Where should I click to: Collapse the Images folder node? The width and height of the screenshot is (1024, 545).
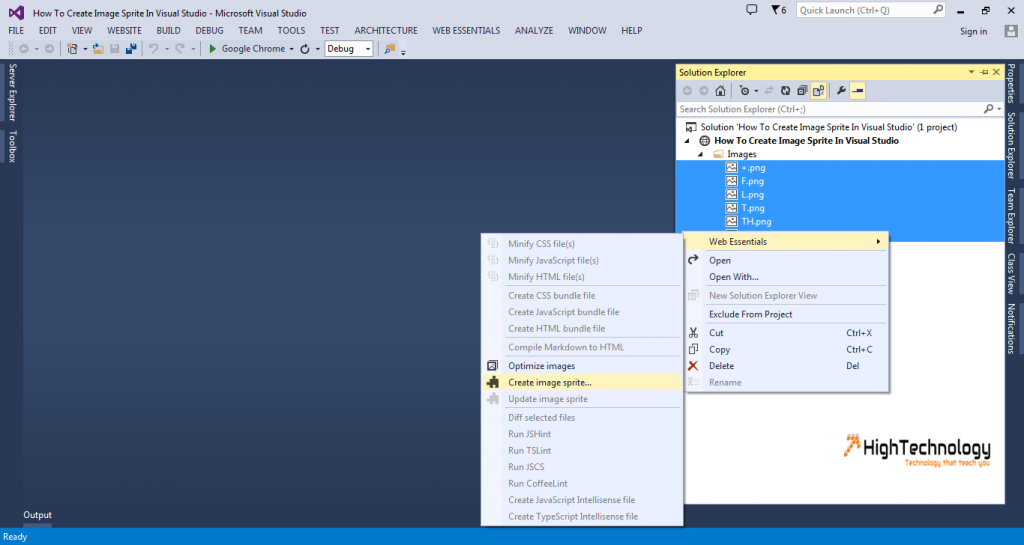pos(700,155)
